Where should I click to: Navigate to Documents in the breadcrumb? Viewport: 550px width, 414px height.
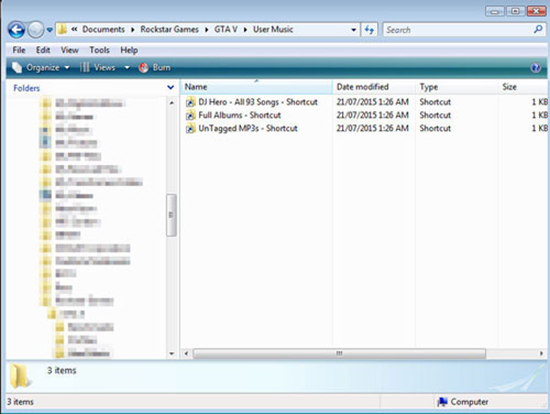point(103,29)
